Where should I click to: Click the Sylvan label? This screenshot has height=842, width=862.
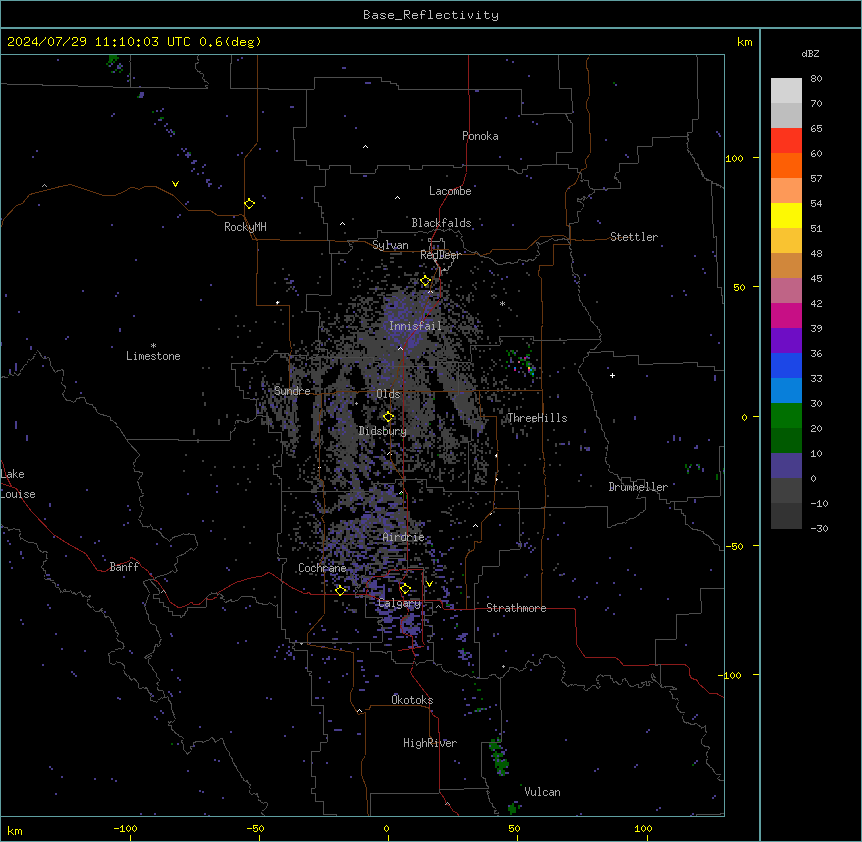pyautogui.click(x=390, y=245)
